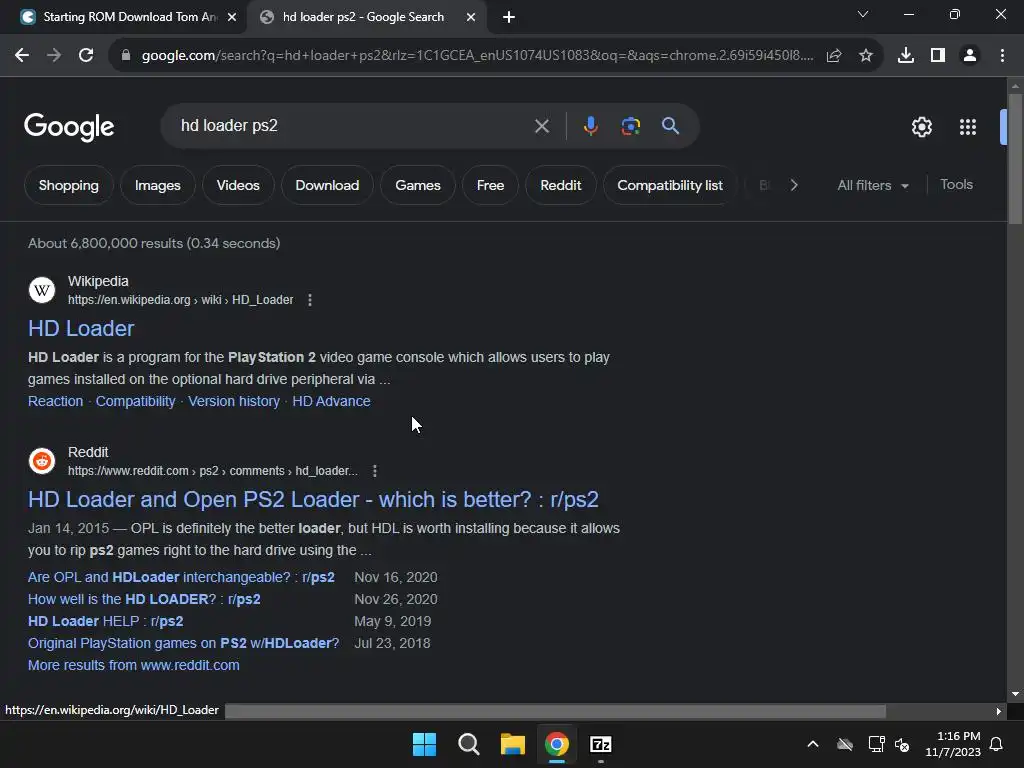The image size is (1024, 768).
Task: Expand the All filters dropdown
Action: coord(872,185)
